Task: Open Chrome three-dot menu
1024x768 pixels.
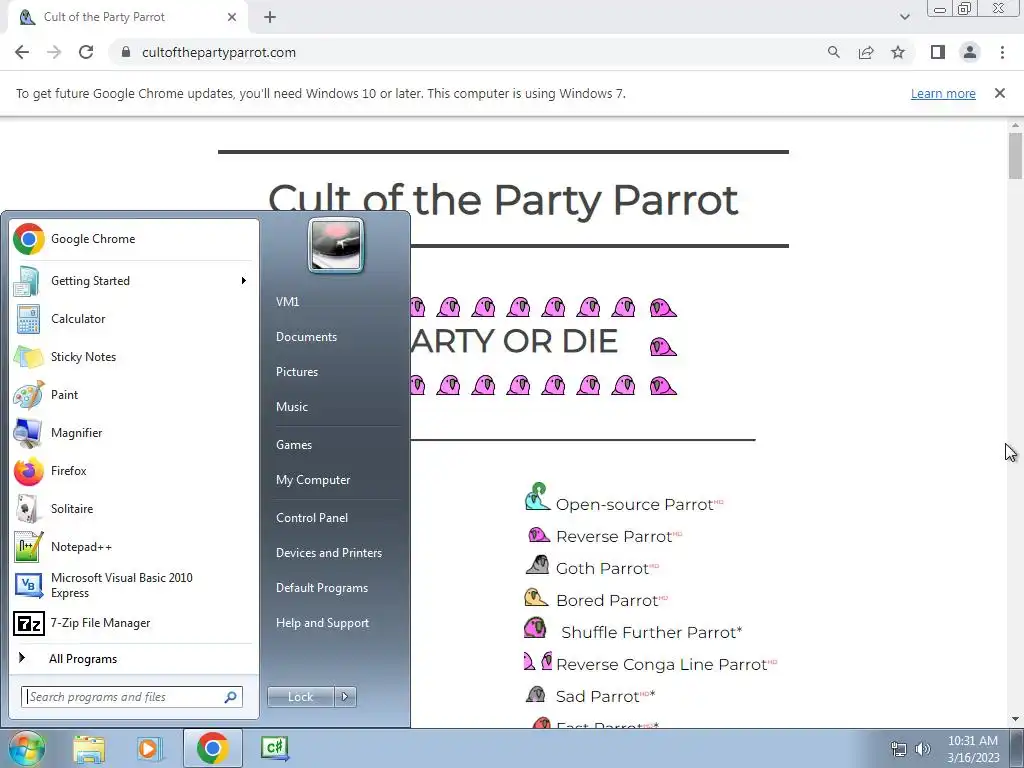Action: tap(1002, 52)
